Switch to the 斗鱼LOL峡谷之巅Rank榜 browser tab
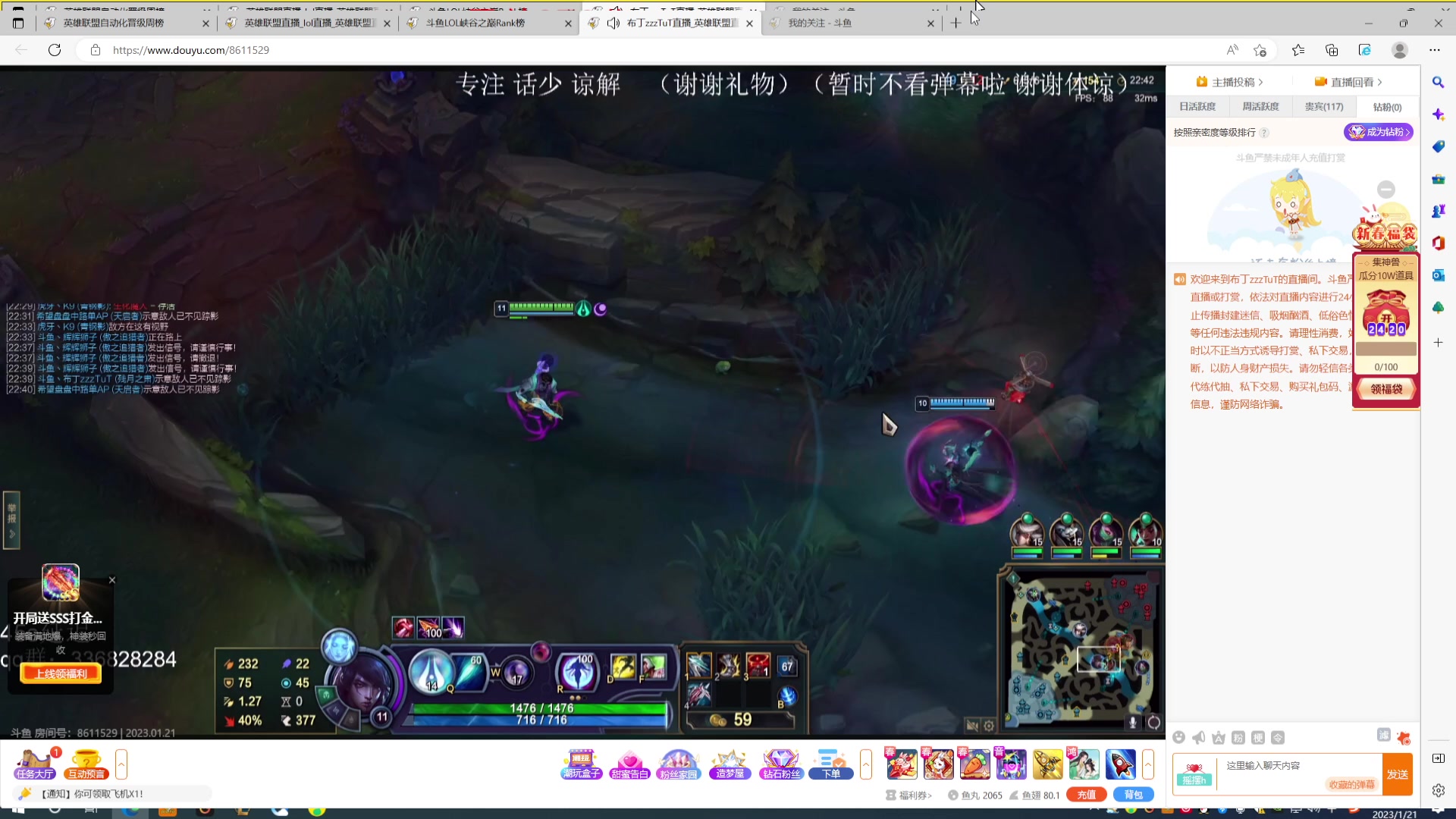 [488, 23]
